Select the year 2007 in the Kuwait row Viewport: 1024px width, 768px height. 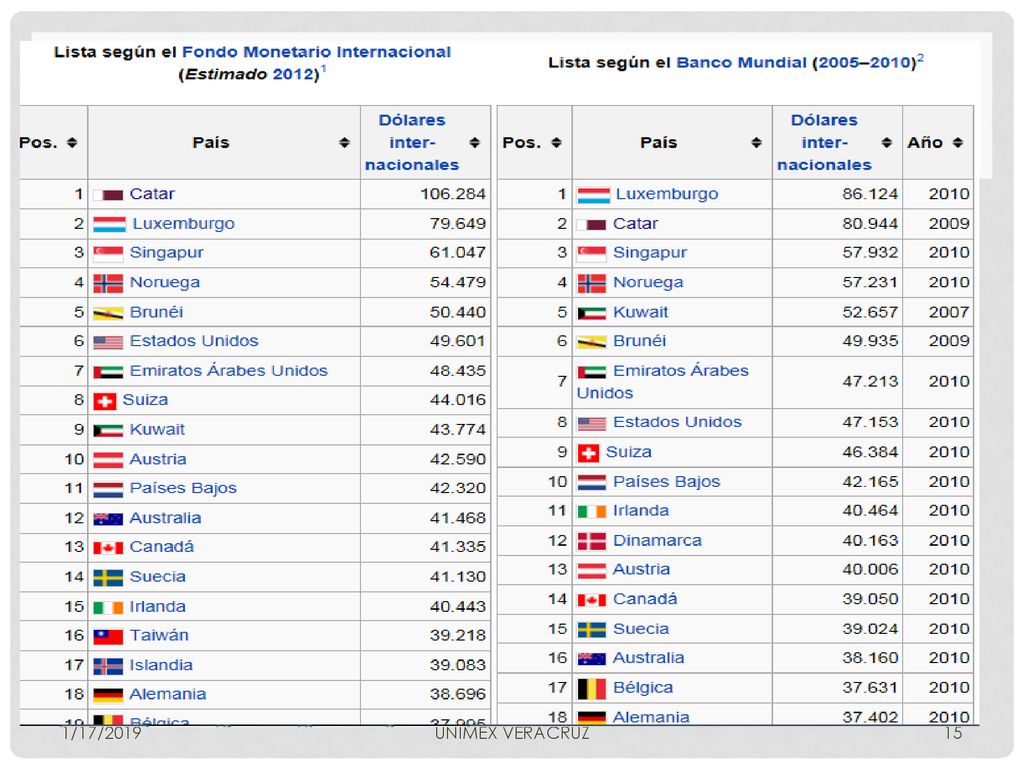949,312
